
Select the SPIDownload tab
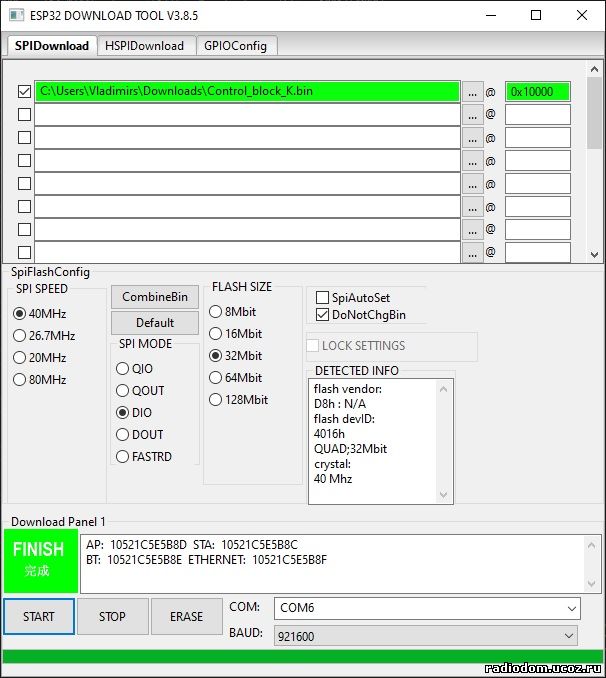pos(51,45)
